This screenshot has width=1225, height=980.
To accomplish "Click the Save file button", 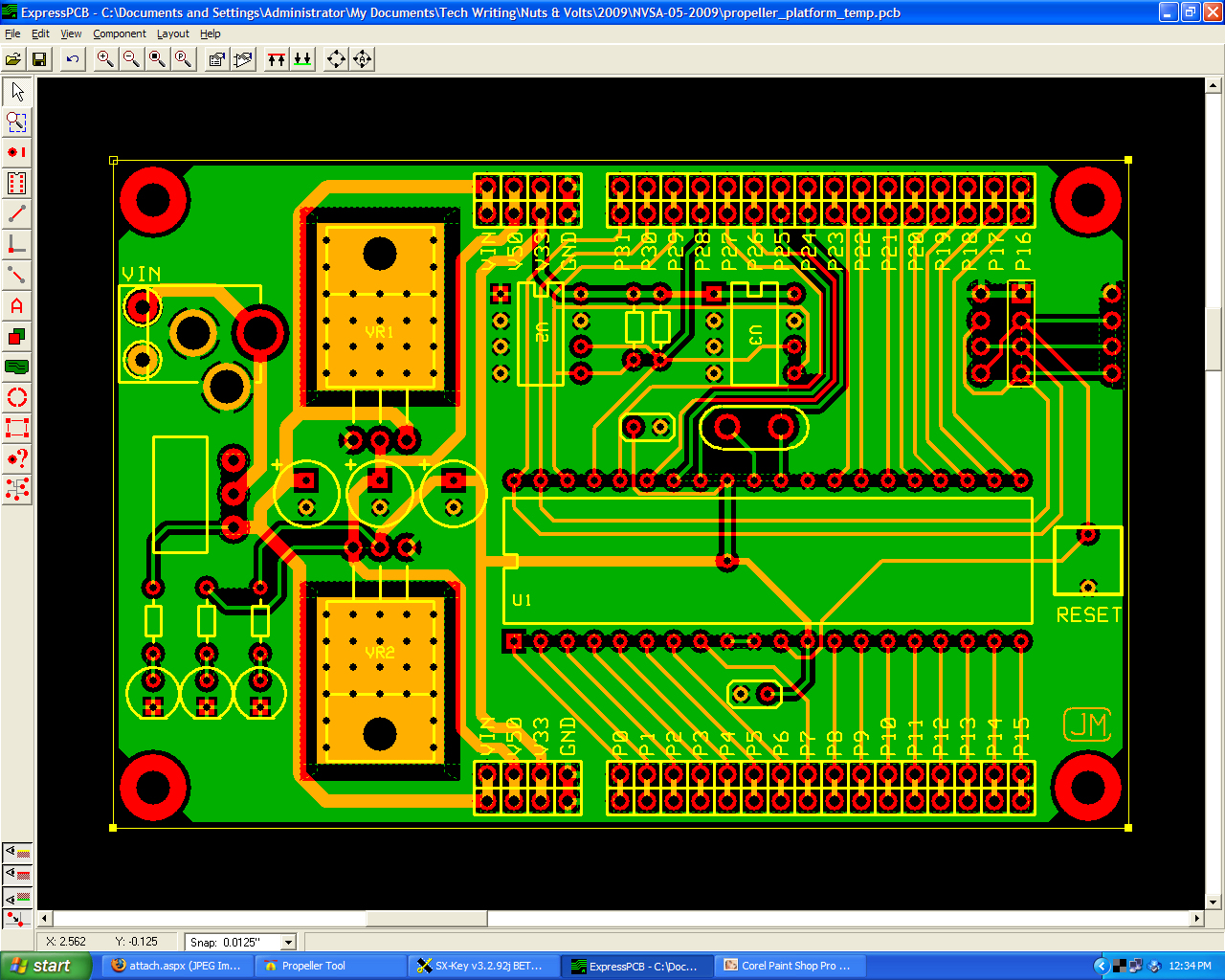I will click(39, 58).
